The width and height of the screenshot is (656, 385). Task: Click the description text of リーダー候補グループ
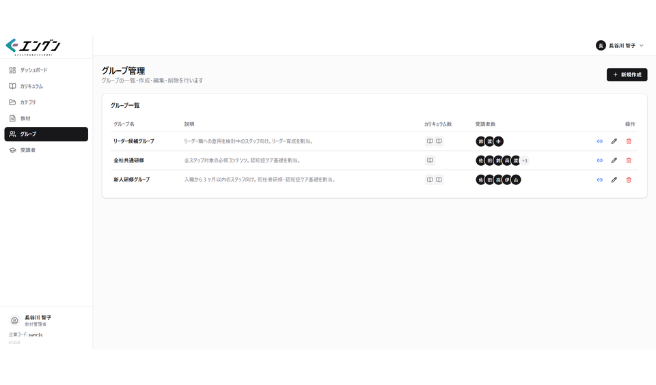point(248,141)
